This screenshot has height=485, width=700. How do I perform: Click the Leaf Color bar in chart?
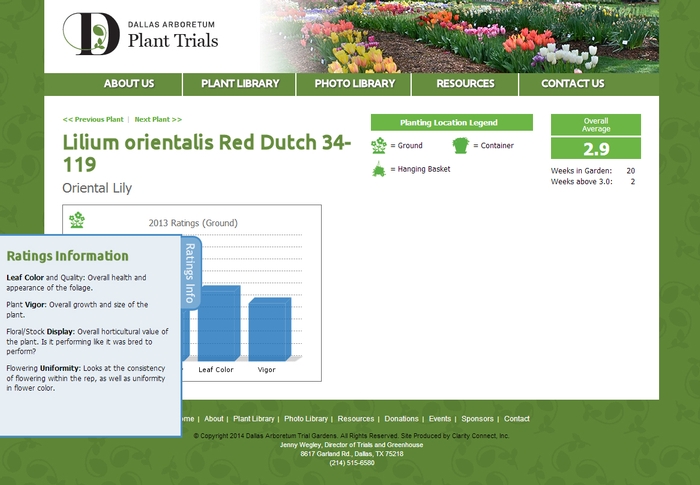point(218,323)
